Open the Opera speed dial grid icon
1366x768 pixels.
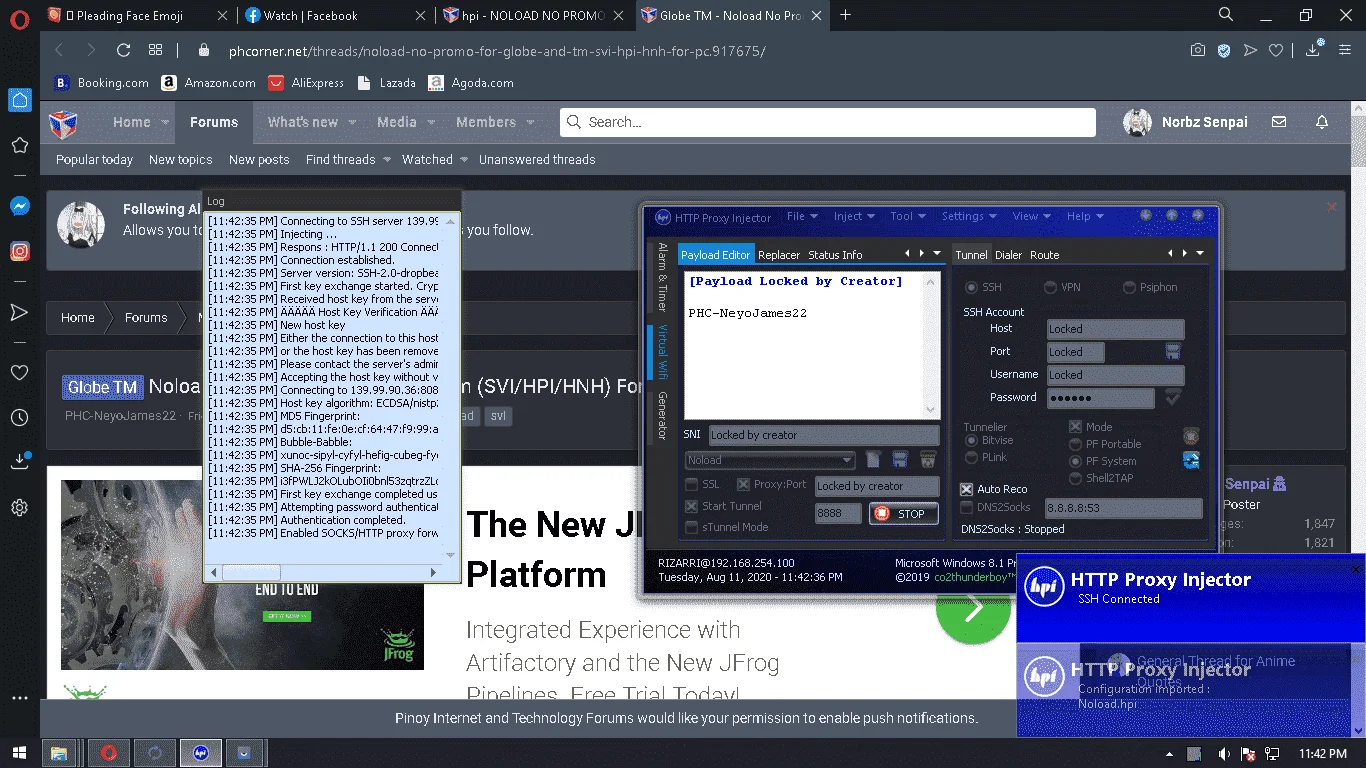(x=155, y=50)
